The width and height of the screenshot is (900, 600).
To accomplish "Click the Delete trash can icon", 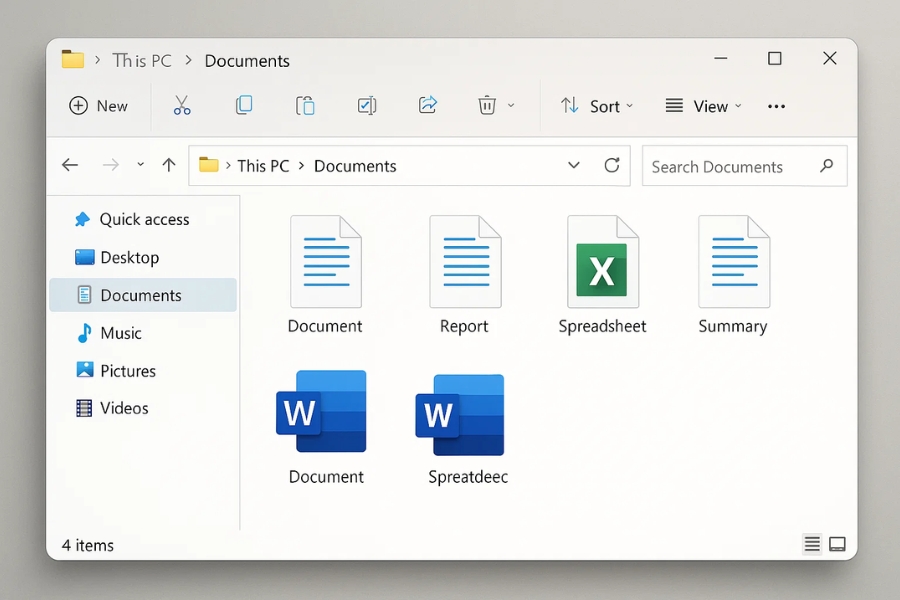I will tap(487, 106).
